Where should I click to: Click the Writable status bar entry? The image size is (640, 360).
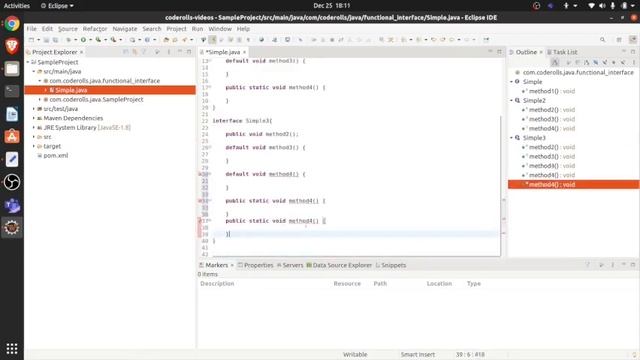tap(355, 354)
